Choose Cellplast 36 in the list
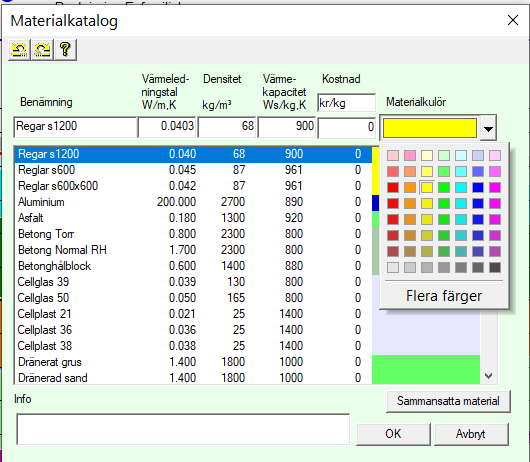Image resolution: width=530 pixels, height=462 pixels. pyautogui.click(x=193, y=330)
